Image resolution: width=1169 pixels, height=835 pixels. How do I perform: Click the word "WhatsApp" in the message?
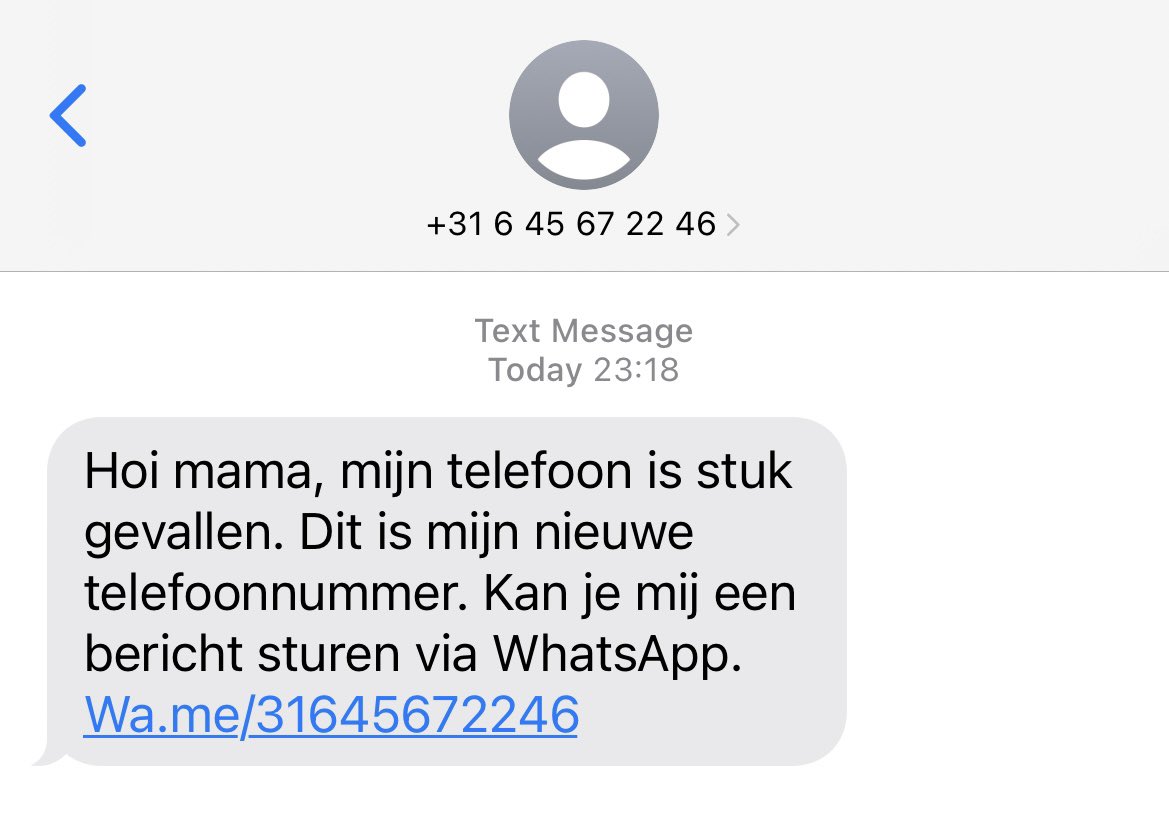click(x=617, y=655)
